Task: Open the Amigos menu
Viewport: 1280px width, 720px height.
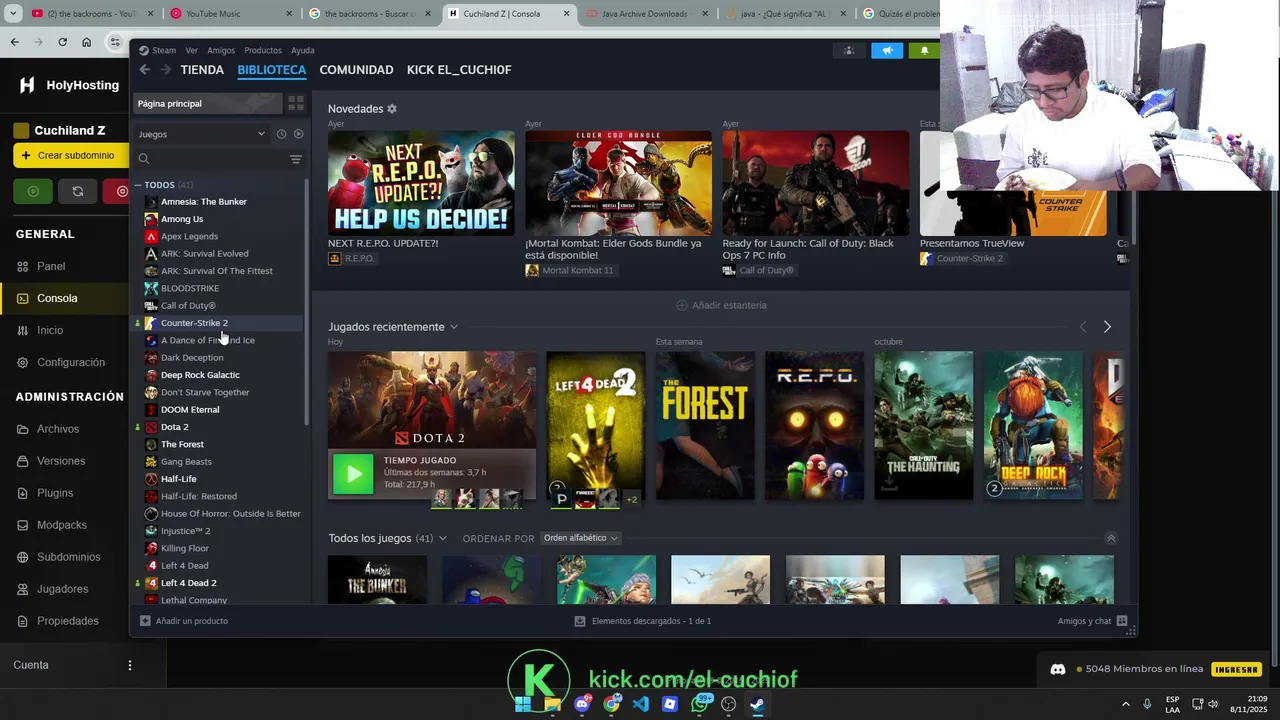Action: (221, 50)
